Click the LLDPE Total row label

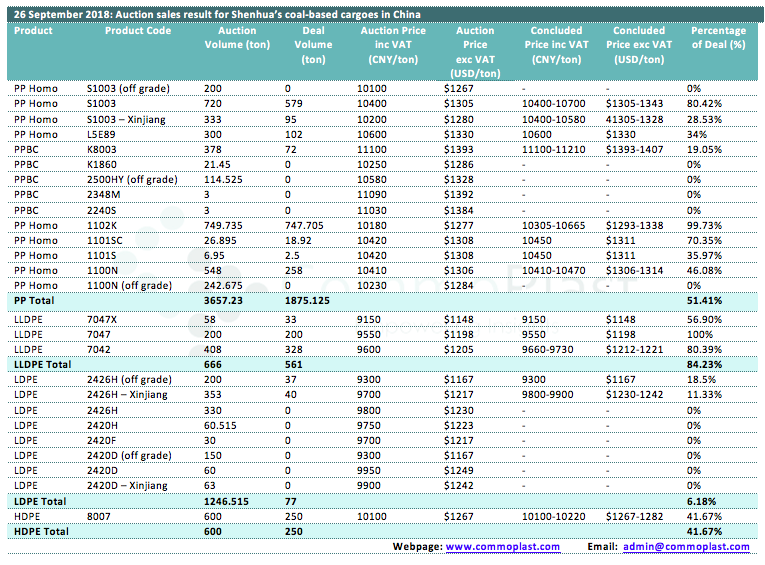click(x=43, y=366)
